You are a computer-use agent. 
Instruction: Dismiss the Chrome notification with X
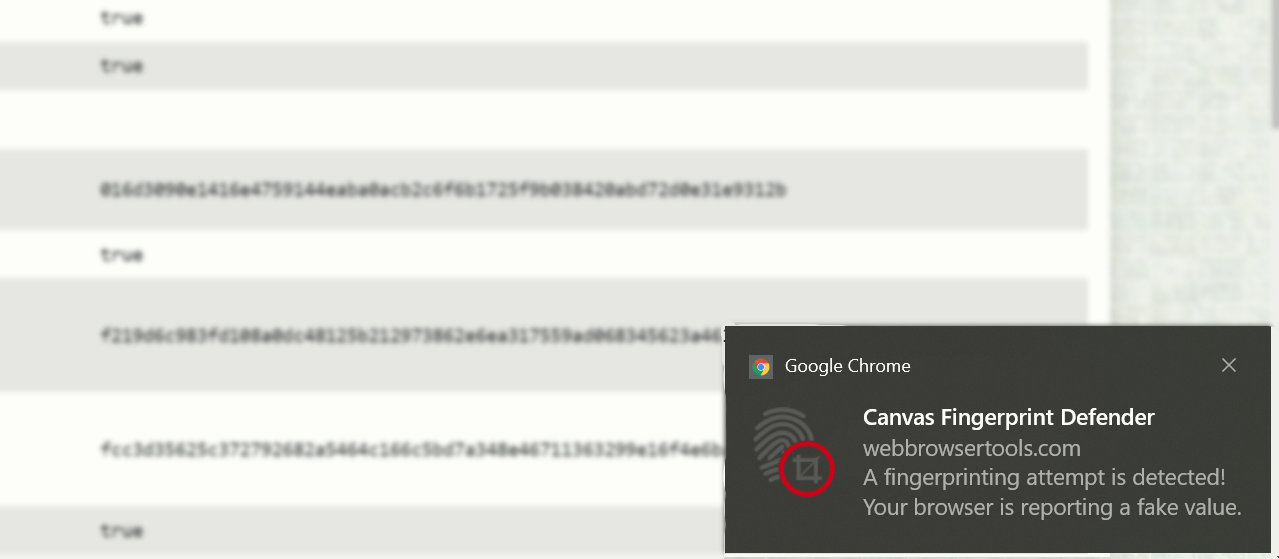(x=1229, y=365)
